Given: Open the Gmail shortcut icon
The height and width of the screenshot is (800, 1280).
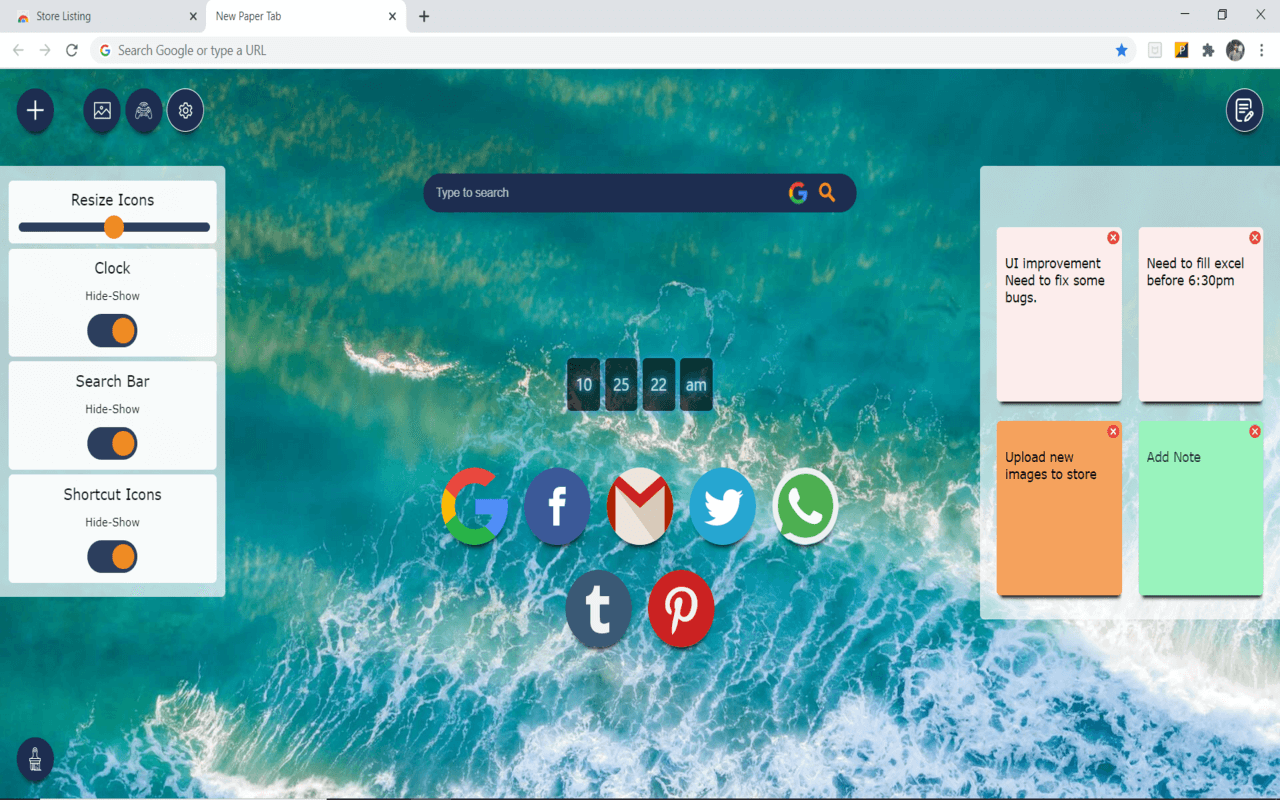Looking at the screenshot, I should click(640, 506).
